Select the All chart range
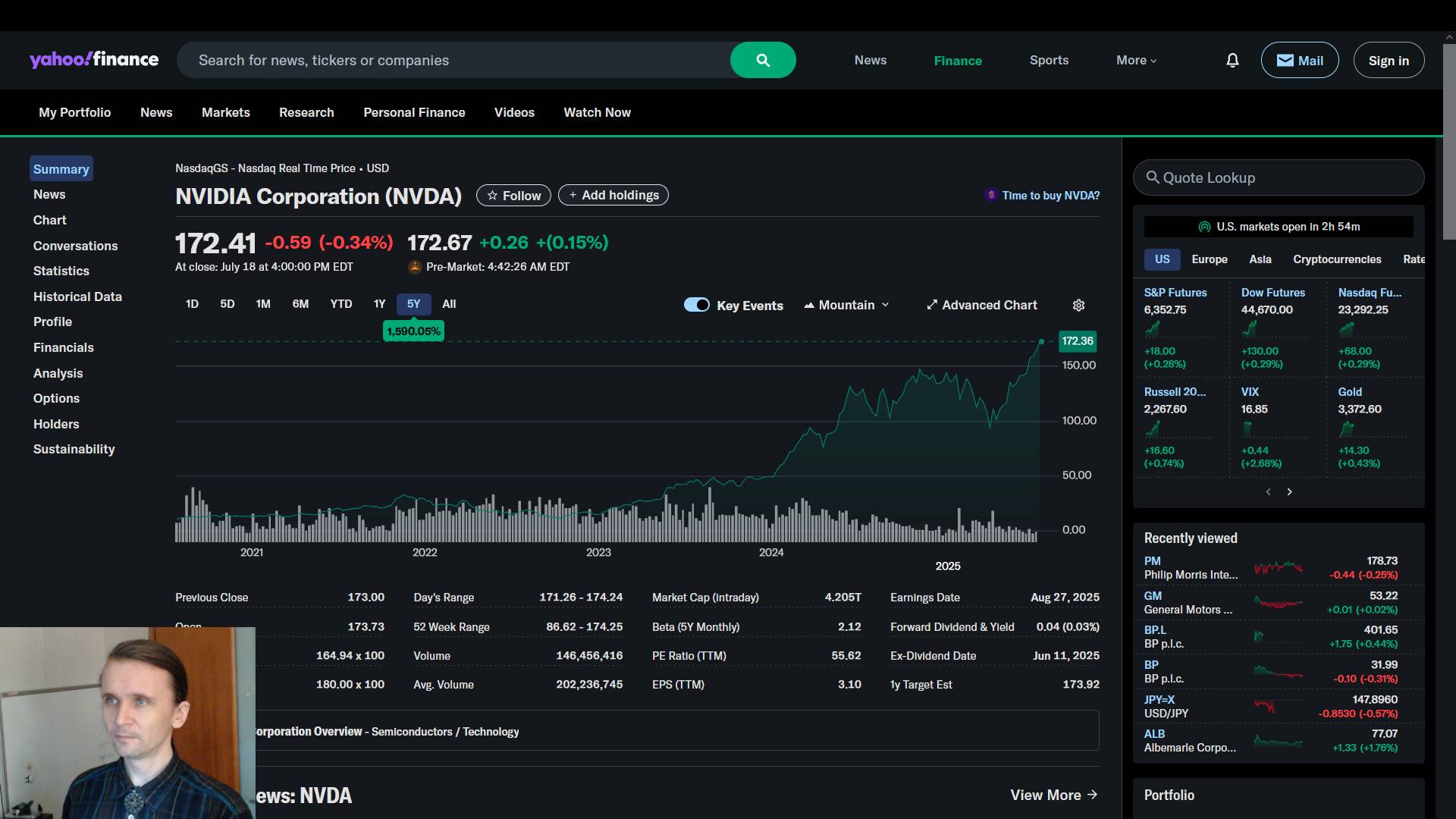 449,304
